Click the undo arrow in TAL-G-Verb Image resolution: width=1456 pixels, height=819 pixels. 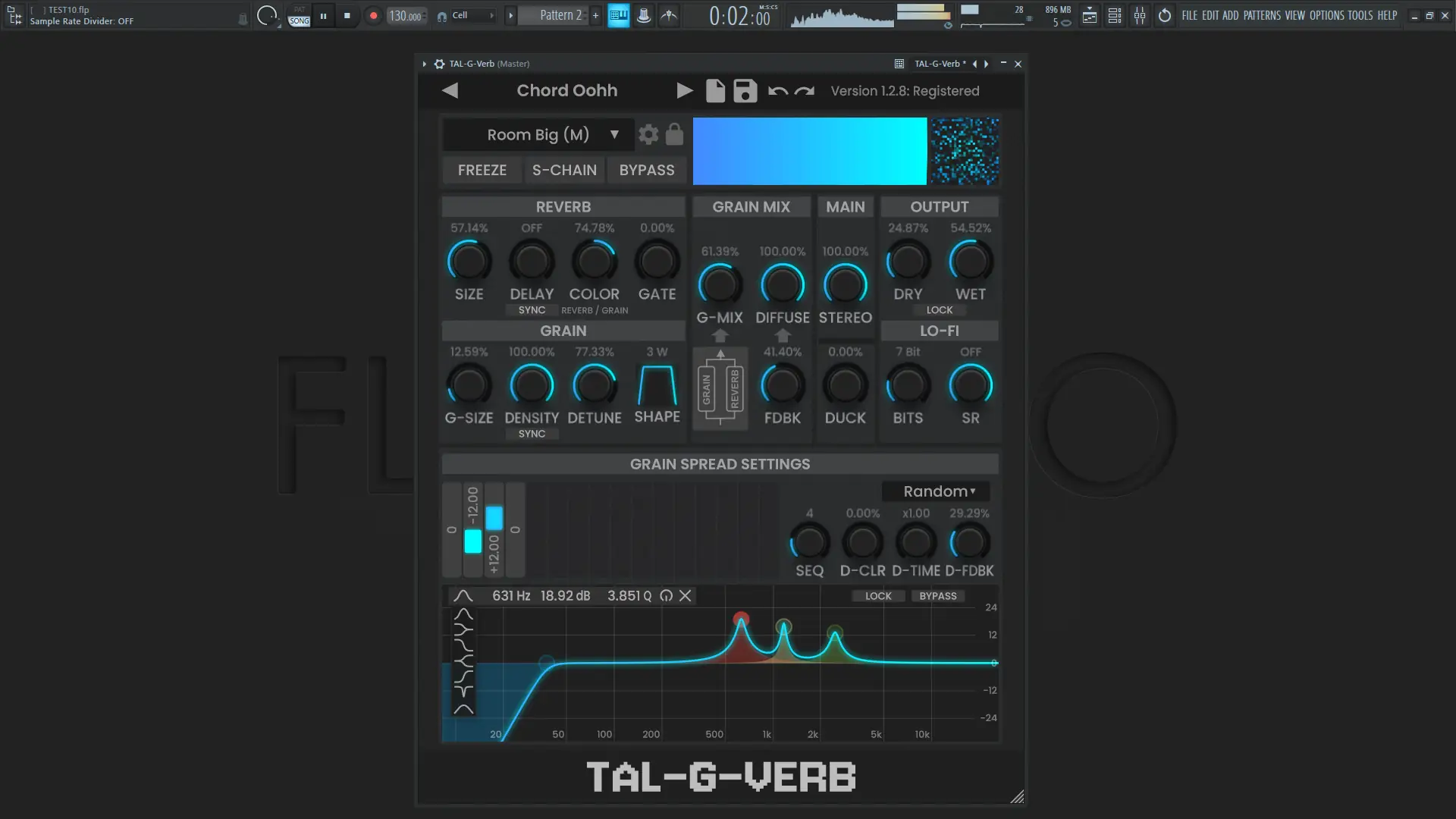(777, 91)
